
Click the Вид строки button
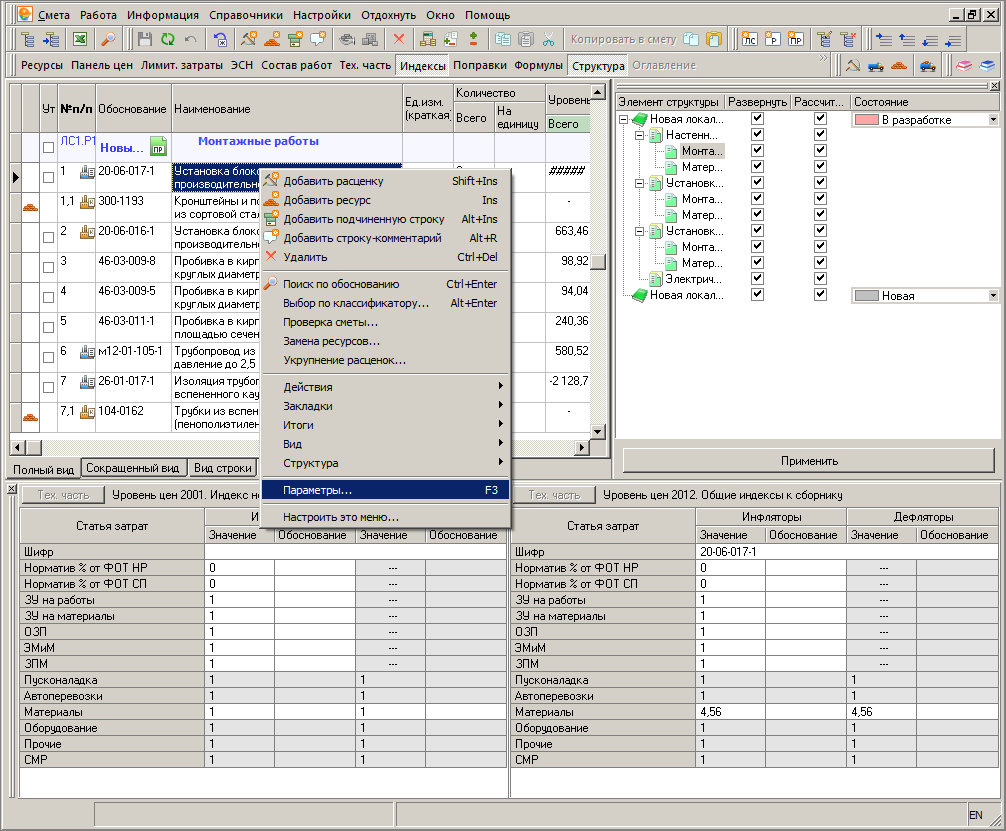pyautogui.click(x=223, y=468)
